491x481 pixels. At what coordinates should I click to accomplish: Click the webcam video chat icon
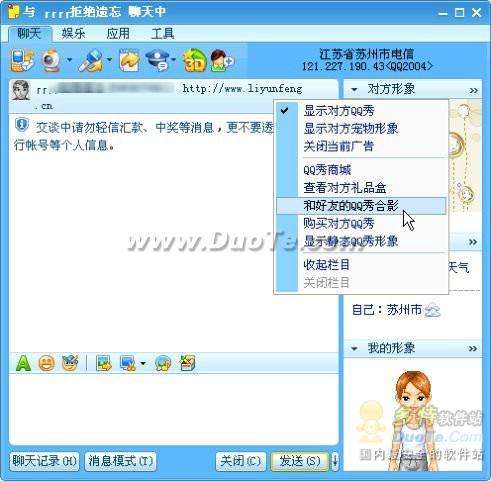click(x=52, y=61)
